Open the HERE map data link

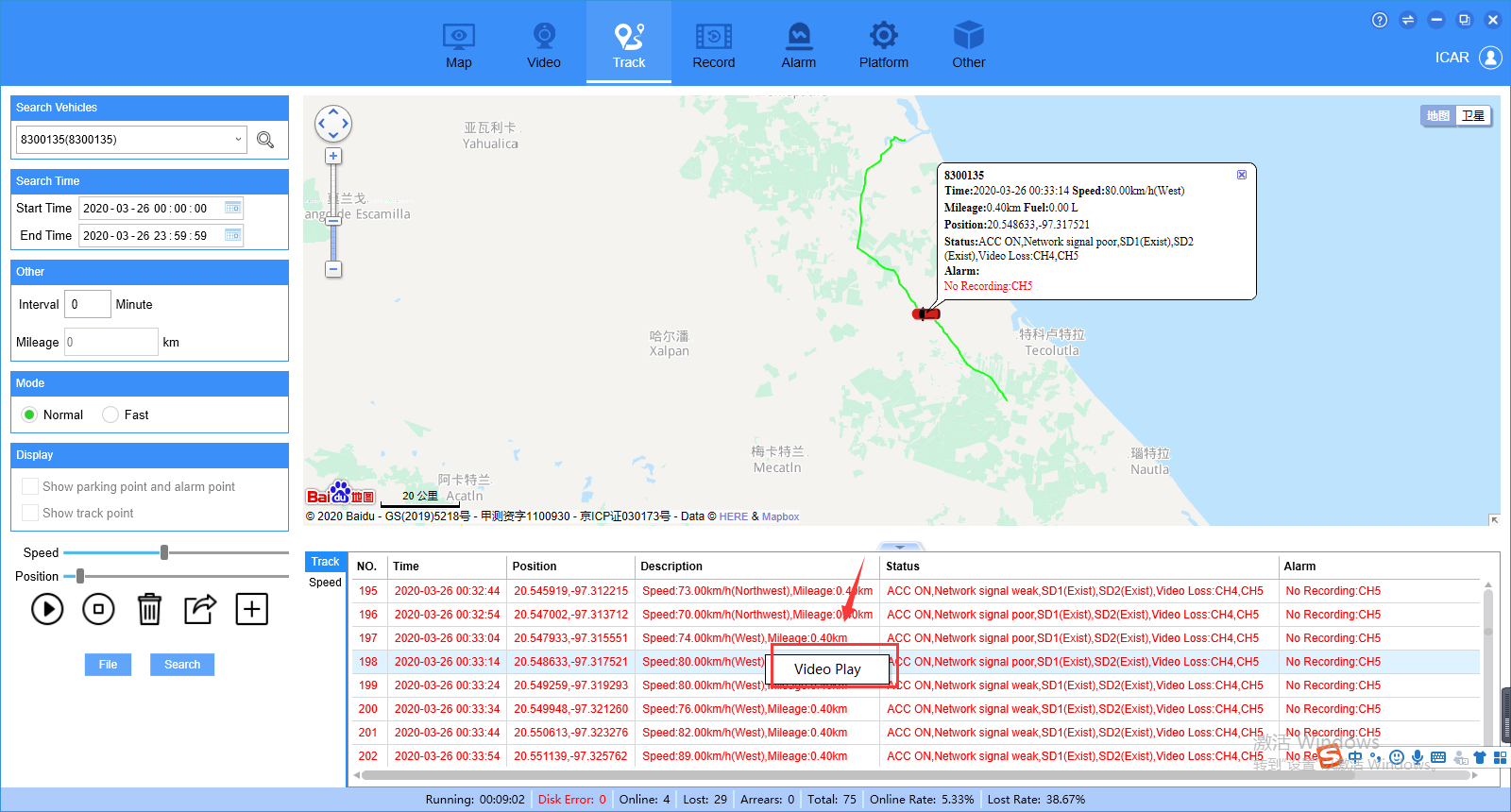pos(734,516)
